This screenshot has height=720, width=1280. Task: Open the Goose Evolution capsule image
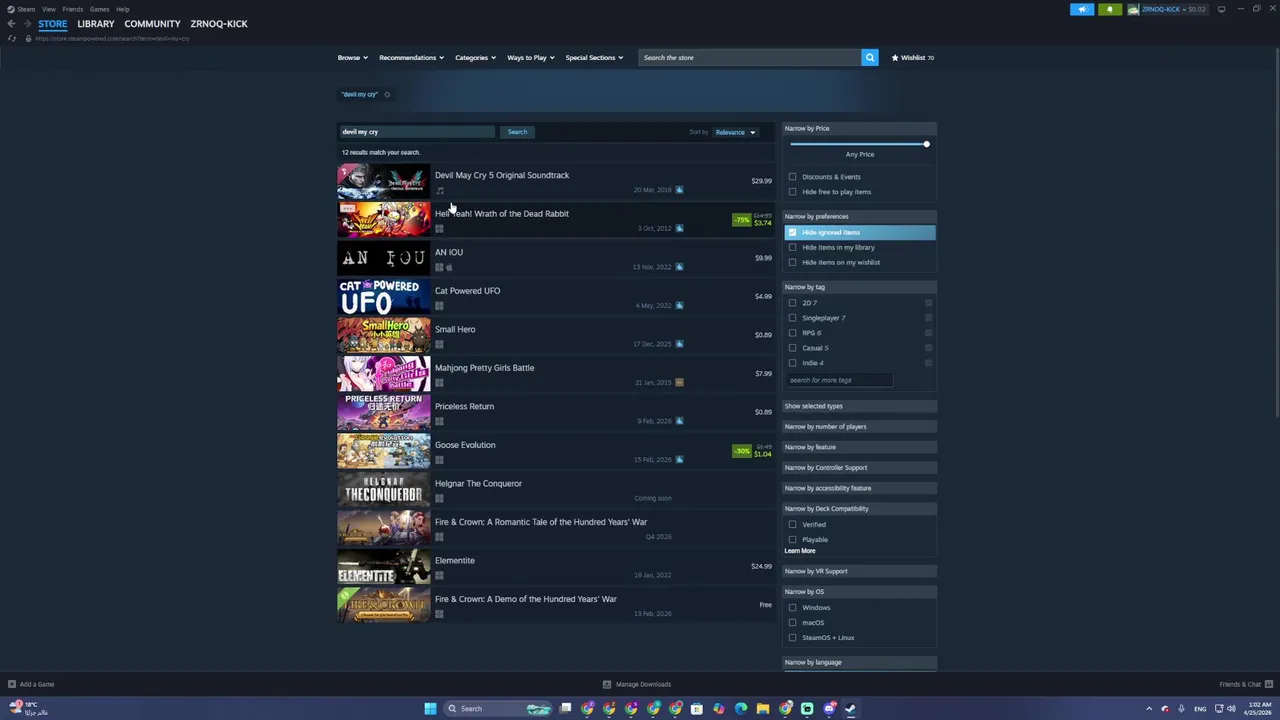coord(383,451)
